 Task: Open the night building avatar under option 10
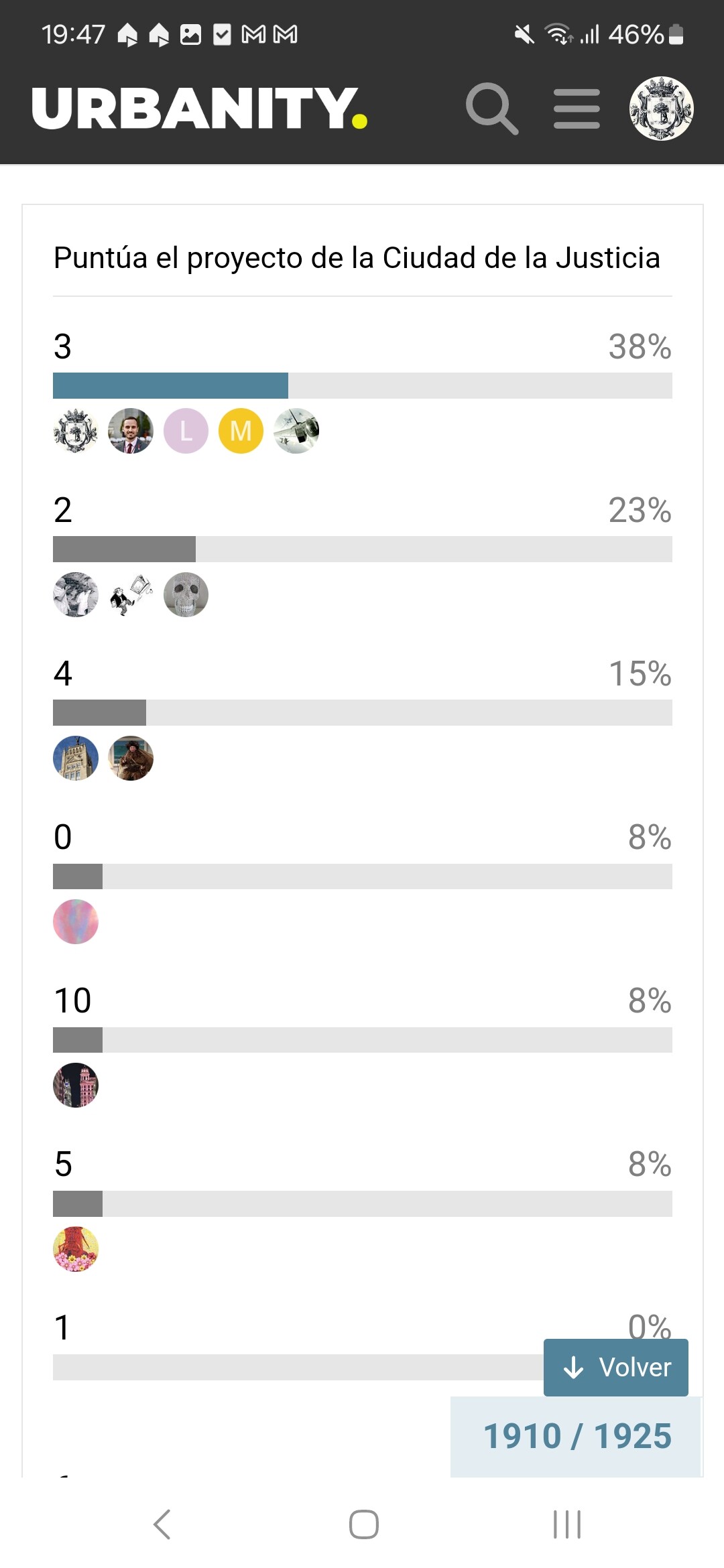pyautogui.click(x=76, y=1085)
